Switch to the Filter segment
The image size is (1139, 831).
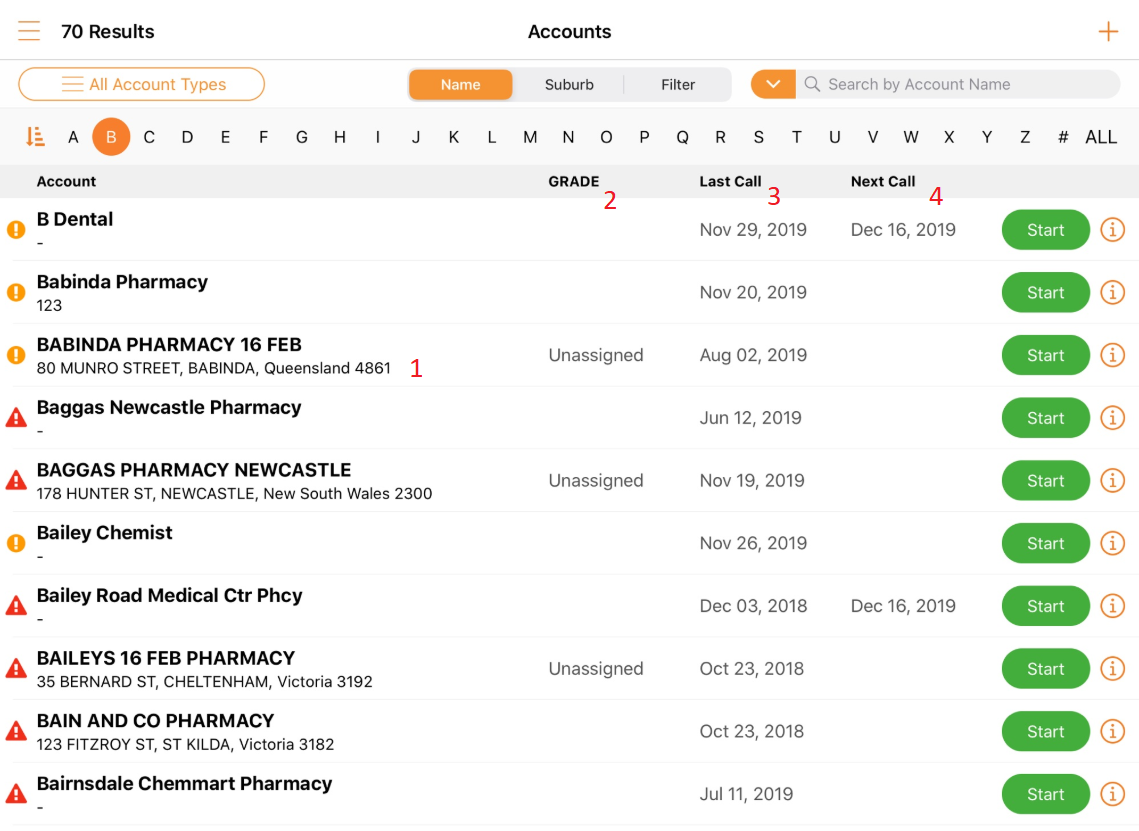click(x=678, y=84)
